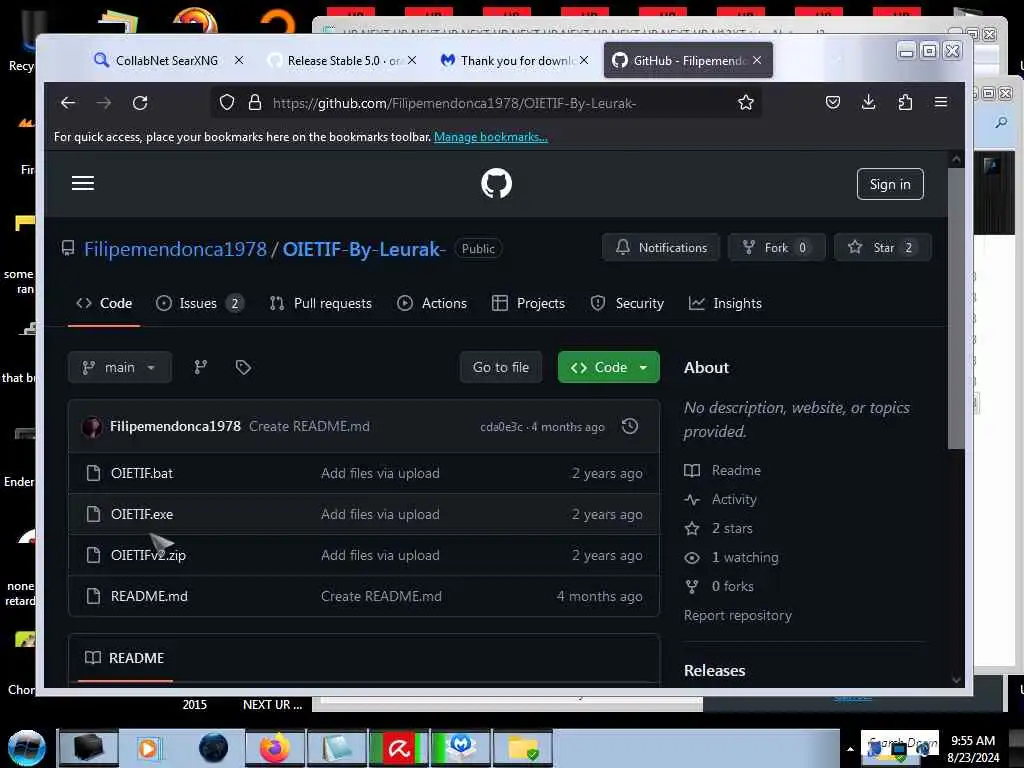The image size is (1024, 768).
Task: Click the Notifications button
Action: pos(661,248)
